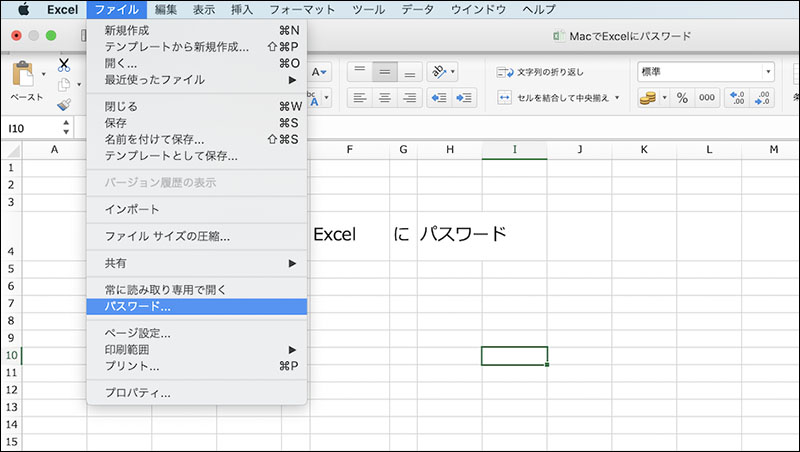Click the currency coins format icon
Viewport: 800px width, 452px height.
tap(648, 97)
